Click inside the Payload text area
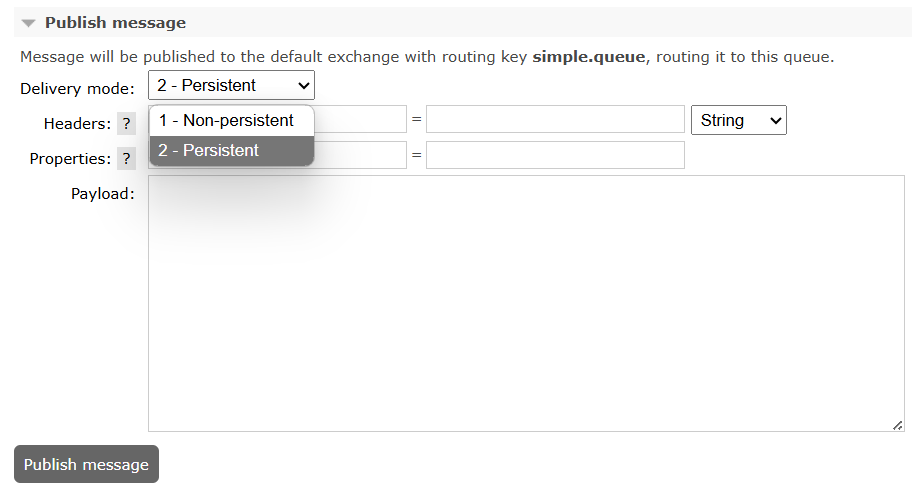 [526, 303]
